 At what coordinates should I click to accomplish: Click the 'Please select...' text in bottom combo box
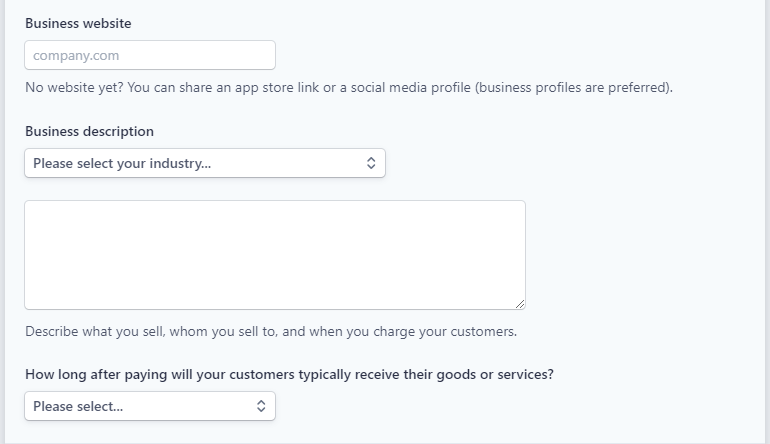pos(78,407)
